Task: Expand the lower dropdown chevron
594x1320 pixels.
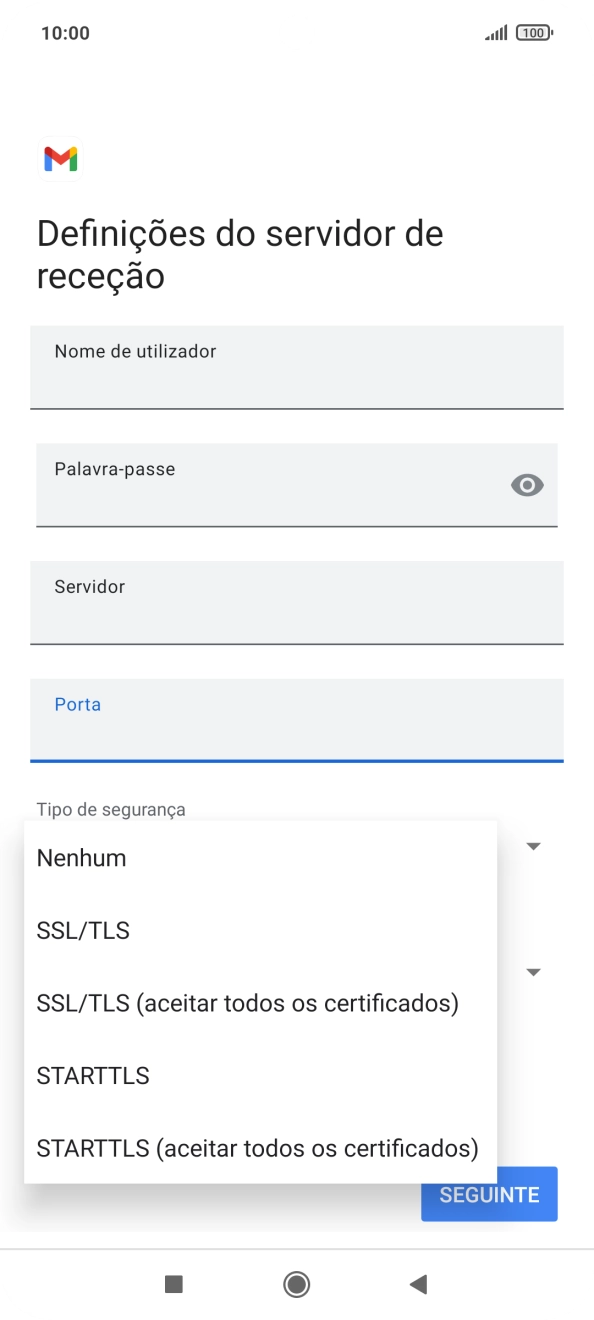Action: pos(533,971)
